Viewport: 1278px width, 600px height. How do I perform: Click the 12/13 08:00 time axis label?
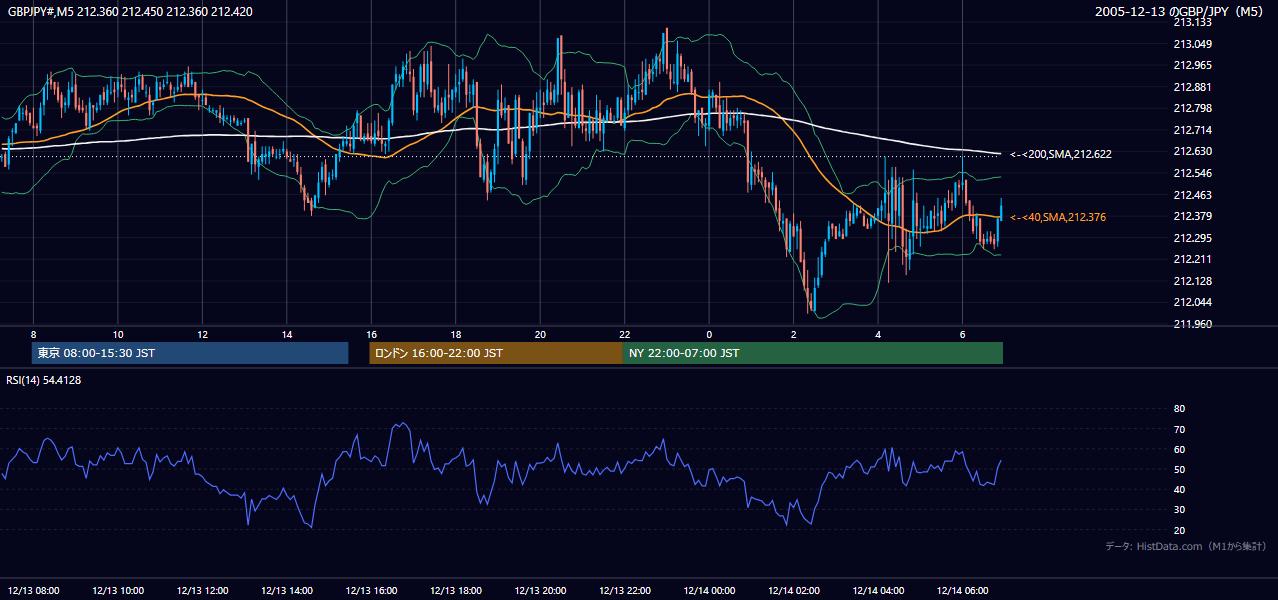click(x=34, y=591)
